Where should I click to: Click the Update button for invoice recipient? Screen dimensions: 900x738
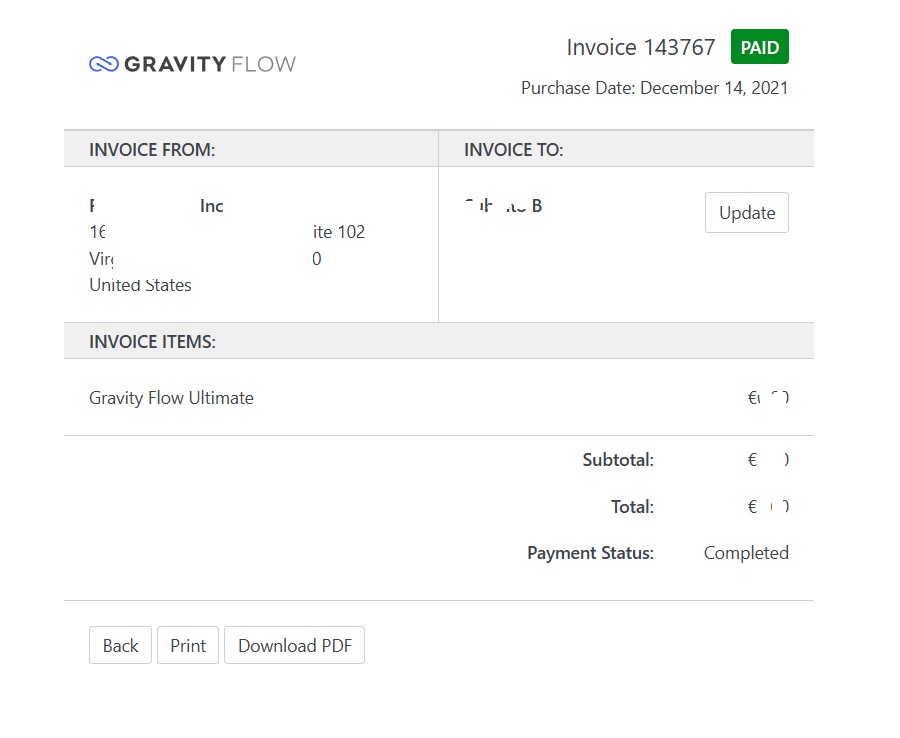[x=746, y=212]
